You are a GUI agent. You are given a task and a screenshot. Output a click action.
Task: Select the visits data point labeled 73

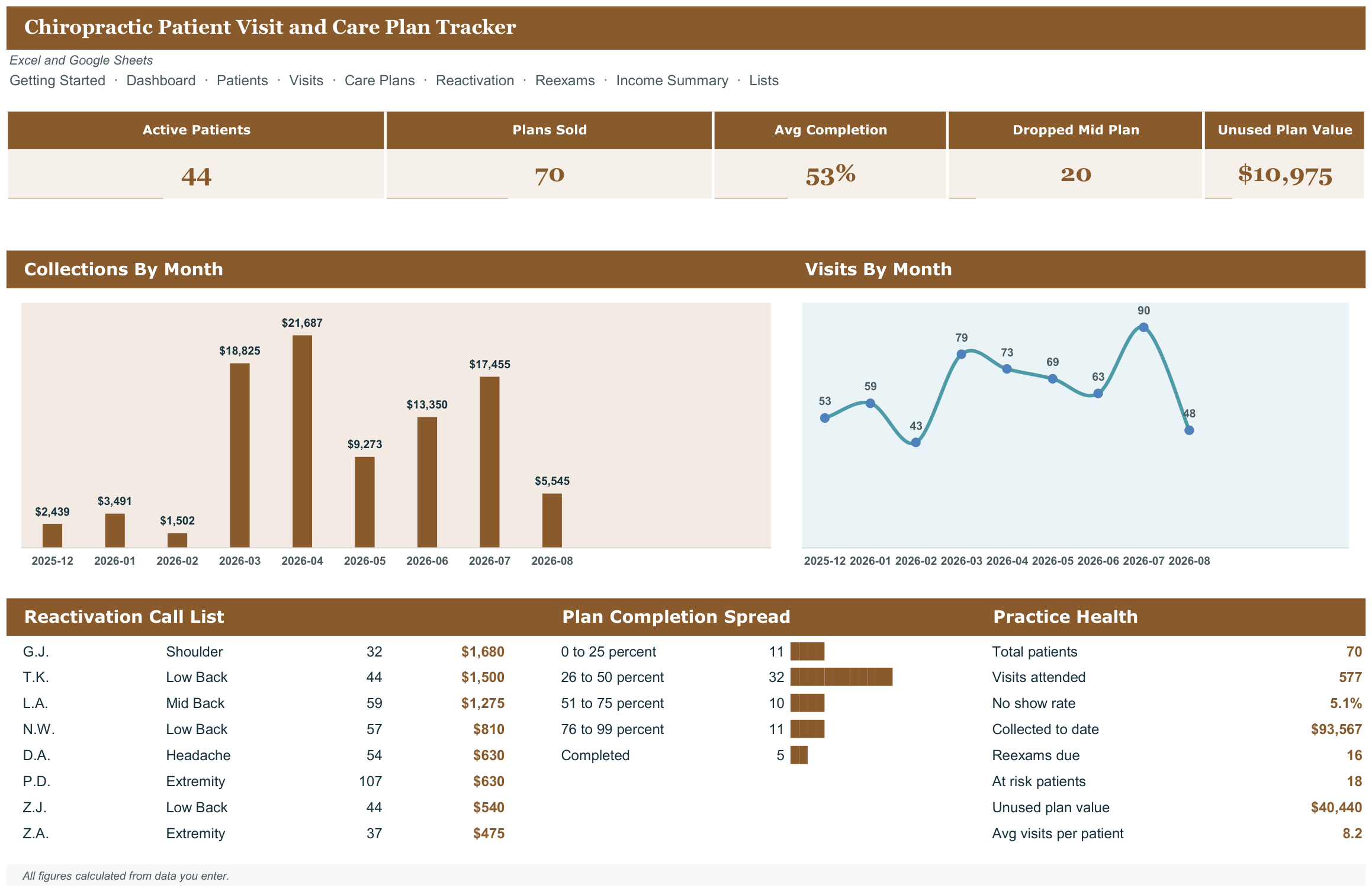(1007, 369)
